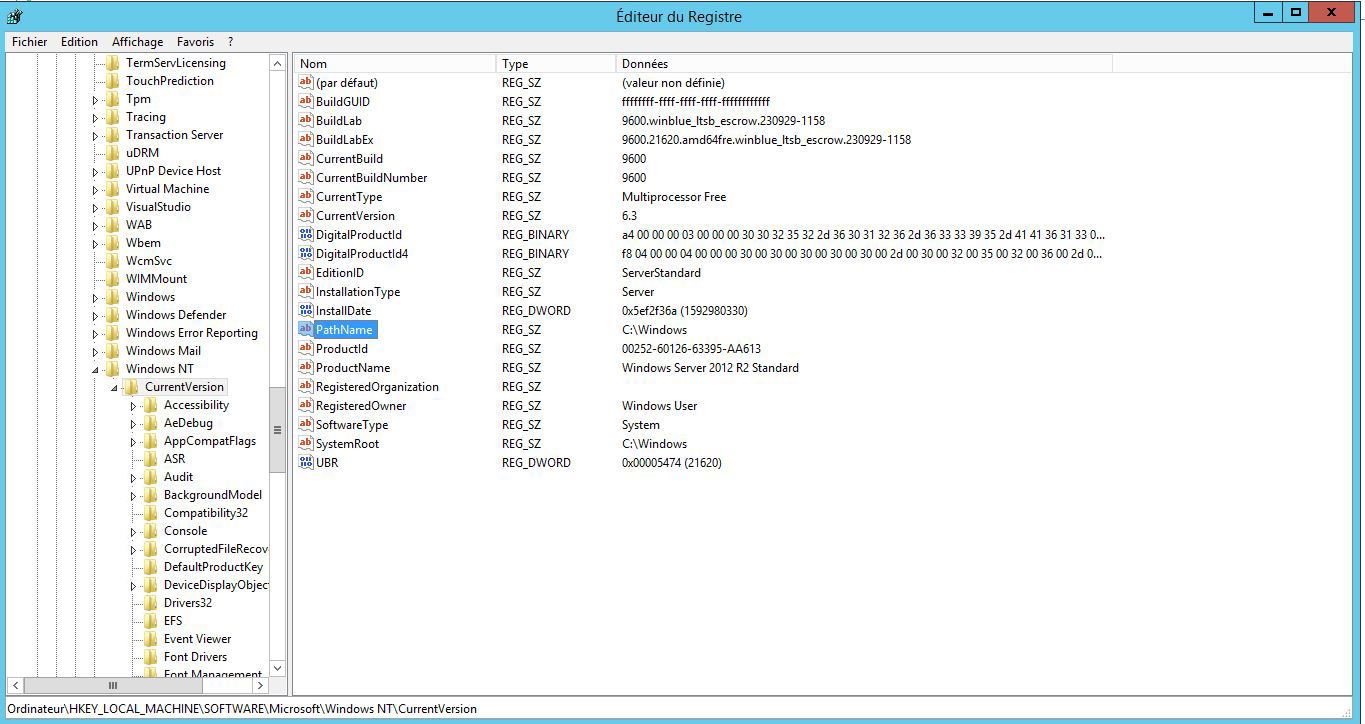Expand the BackgroundModel subkey
The height and width of the screenshot is (724, 1365).
click(133, 496)
